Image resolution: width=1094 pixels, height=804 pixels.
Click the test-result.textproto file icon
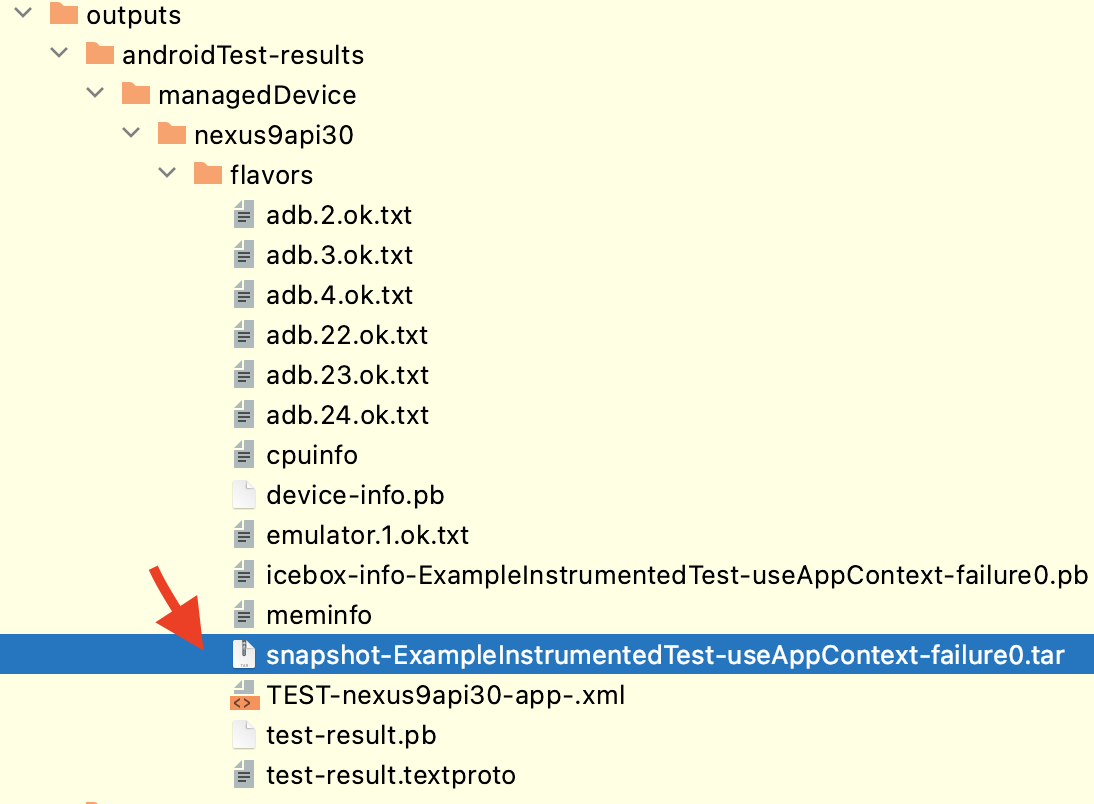click(x=243, y=774)
